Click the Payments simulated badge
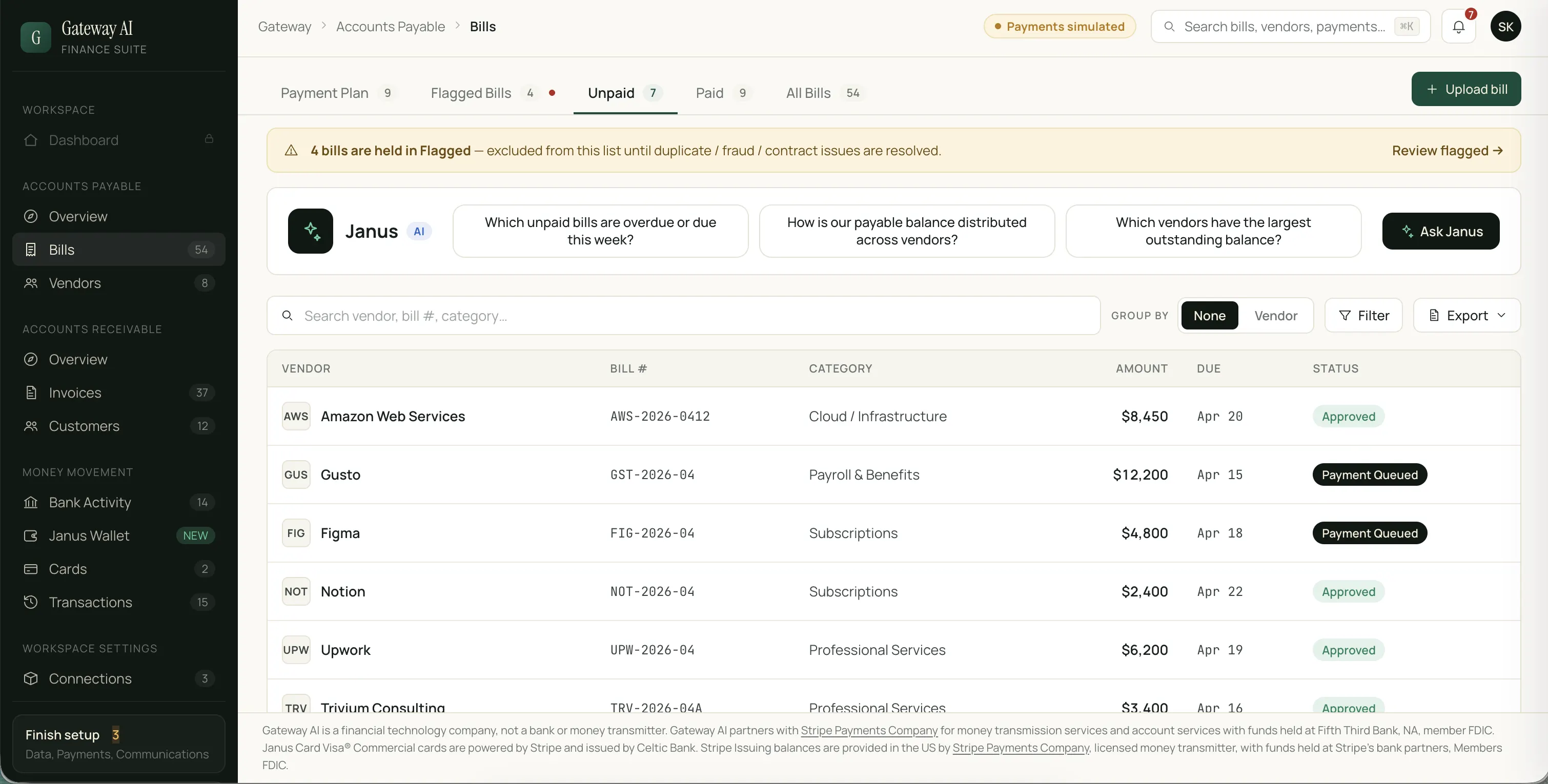This screenshot has height=784, width=1548. (1060, 27)
